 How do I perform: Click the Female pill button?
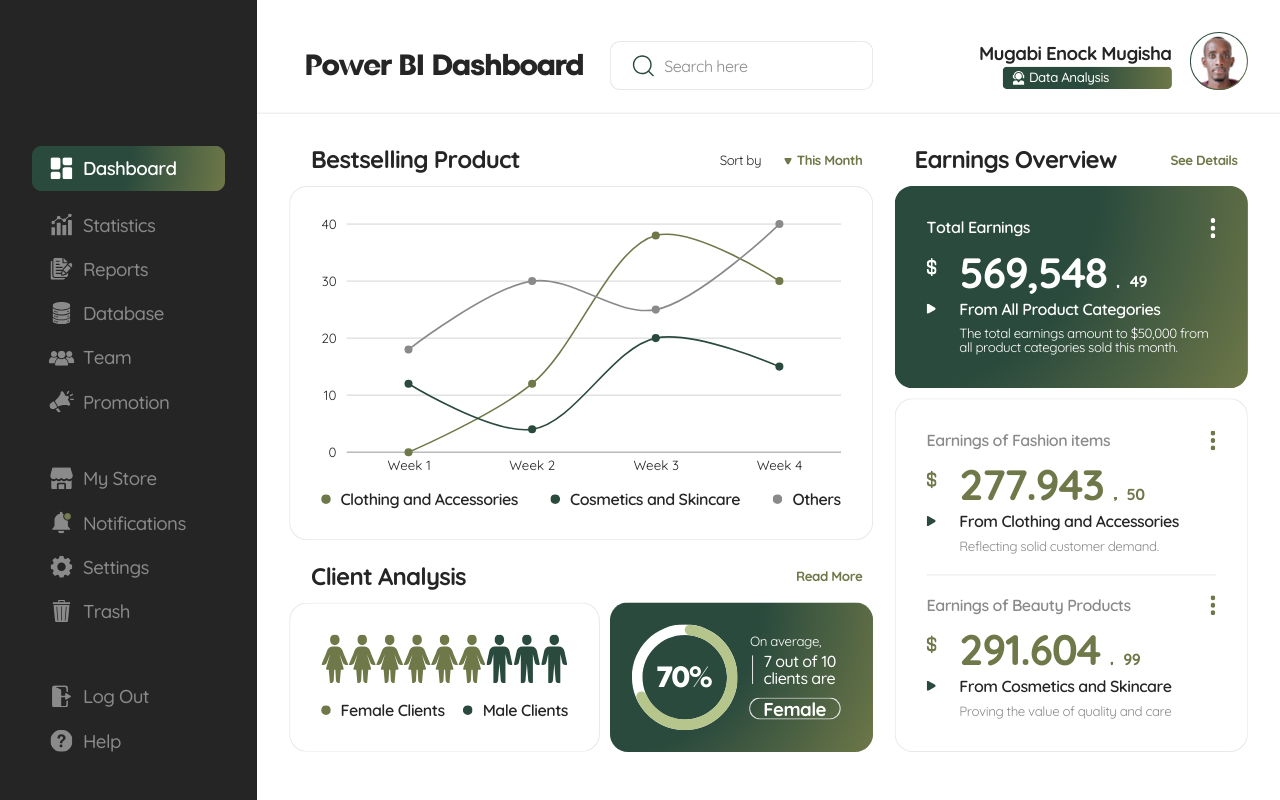tap(795, 709)
